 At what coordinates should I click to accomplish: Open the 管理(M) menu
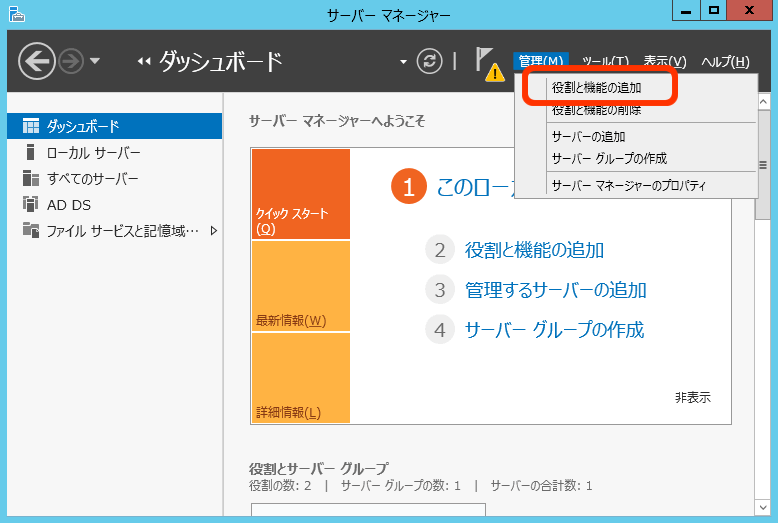coord(541,62)
